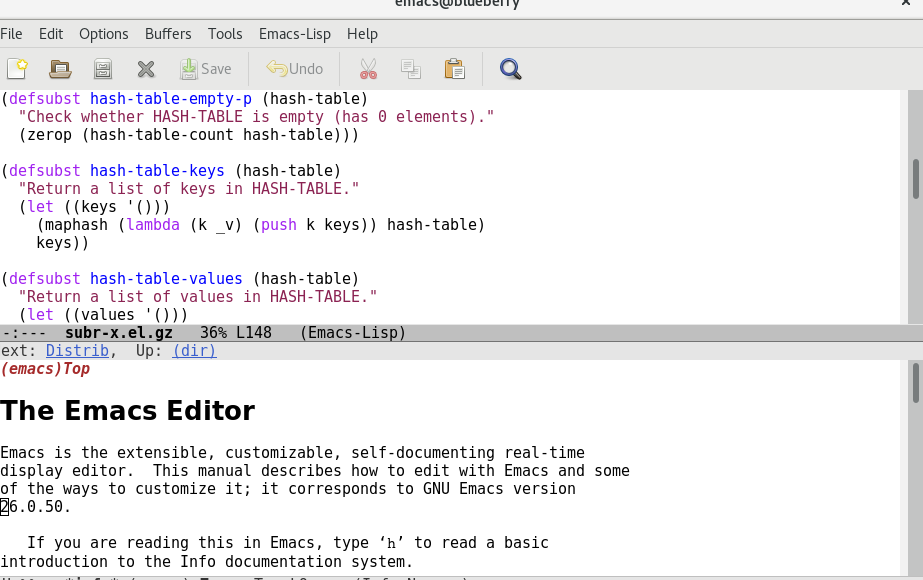923x580 pixels.
Task: Open the File menu
Action: coord(11,34)
